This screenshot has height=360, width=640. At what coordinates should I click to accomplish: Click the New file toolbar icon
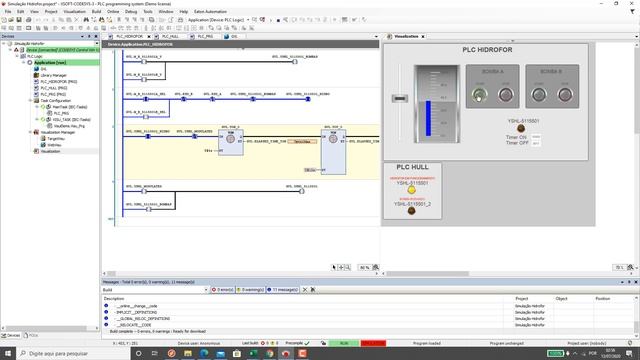click(4, 20)
